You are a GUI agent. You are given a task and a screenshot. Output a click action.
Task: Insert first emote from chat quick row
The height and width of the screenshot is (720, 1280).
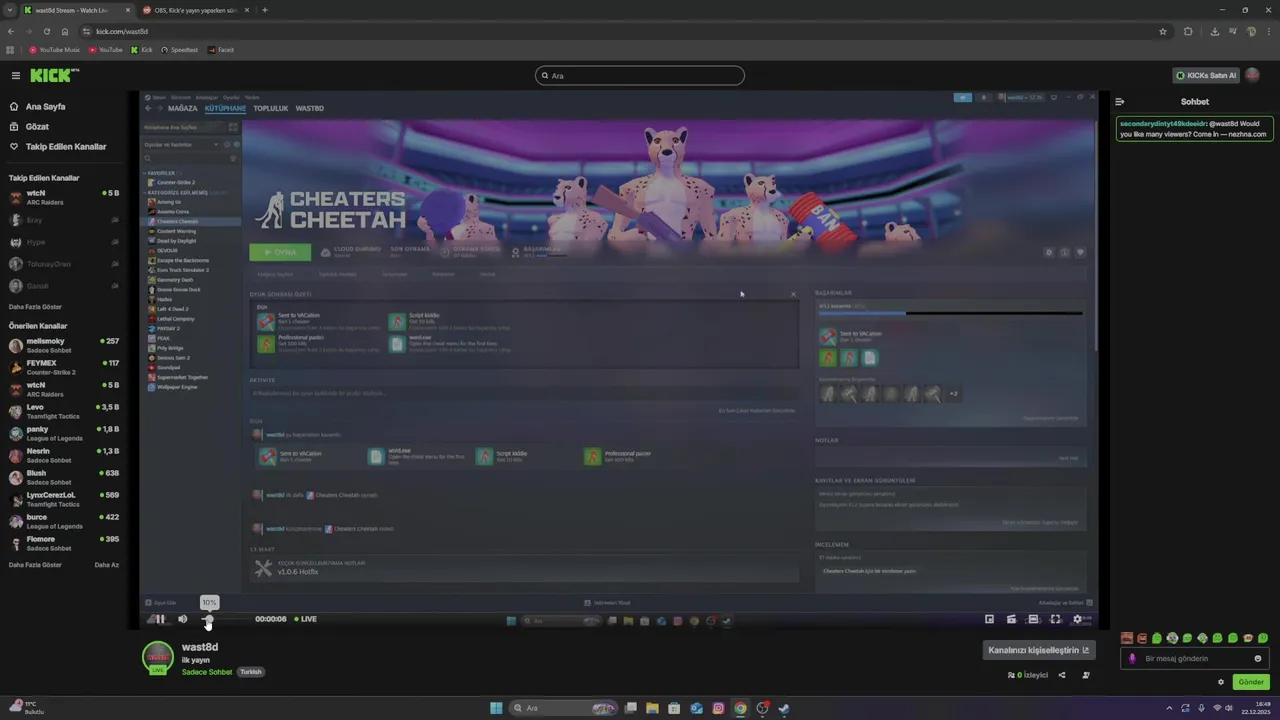[x=1127, y=638]
